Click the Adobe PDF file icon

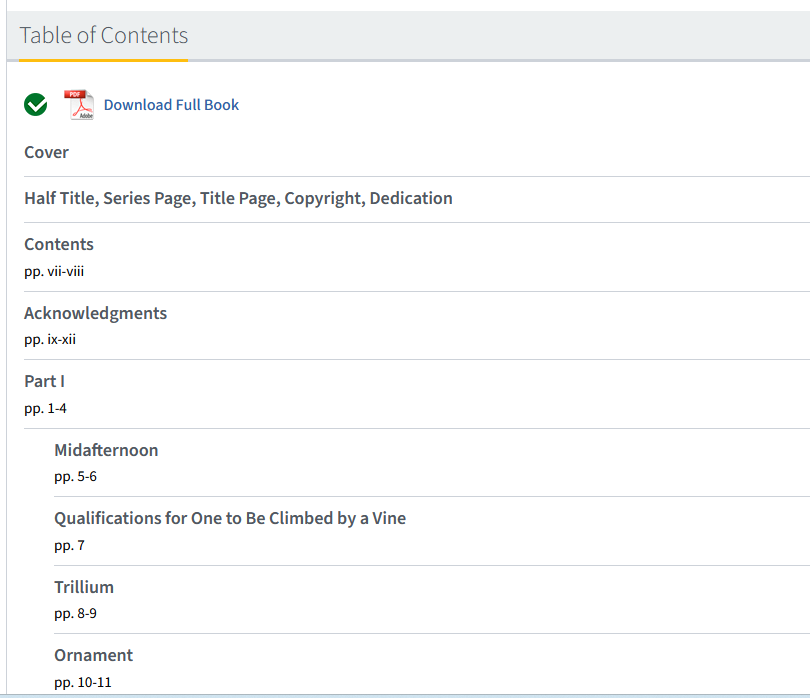79,104
